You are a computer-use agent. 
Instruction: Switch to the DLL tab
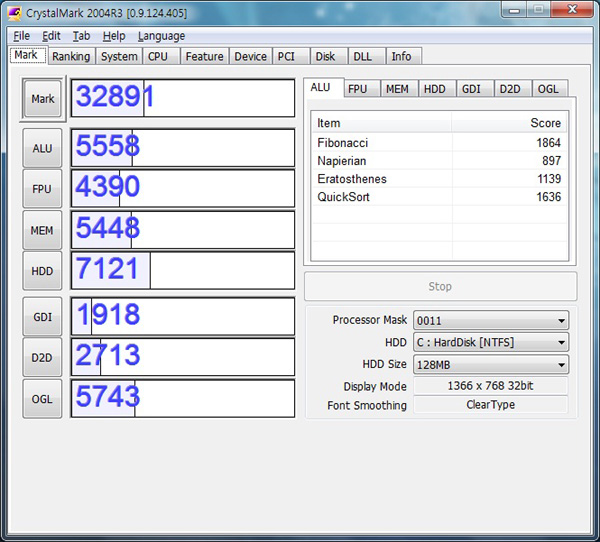[x=367, y=56]
